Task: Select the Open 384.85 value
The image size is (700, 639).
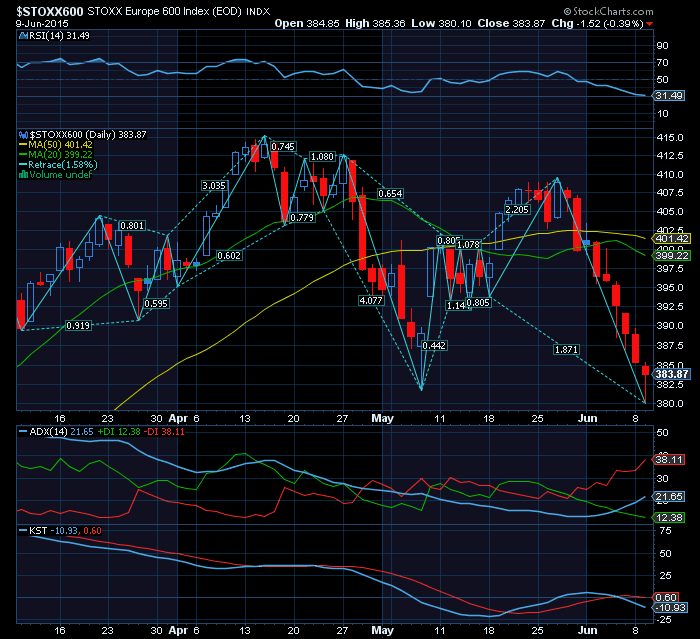Action: coord(307,23)
